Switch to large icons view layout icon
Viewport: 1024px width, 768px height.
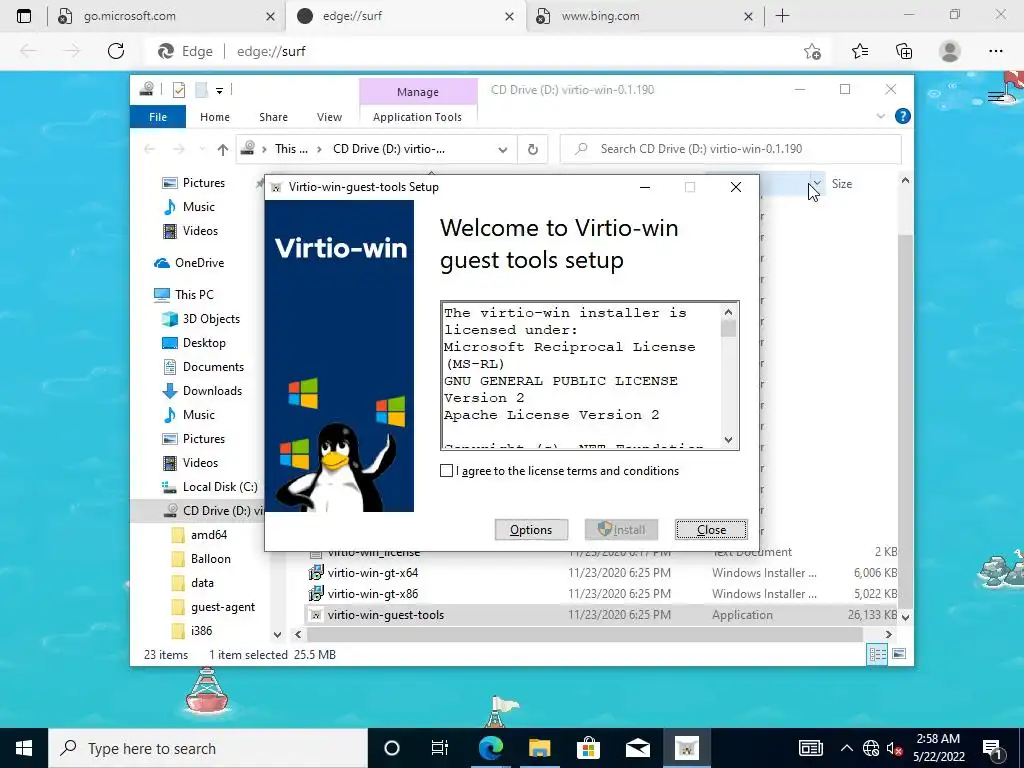coord(899,654)
